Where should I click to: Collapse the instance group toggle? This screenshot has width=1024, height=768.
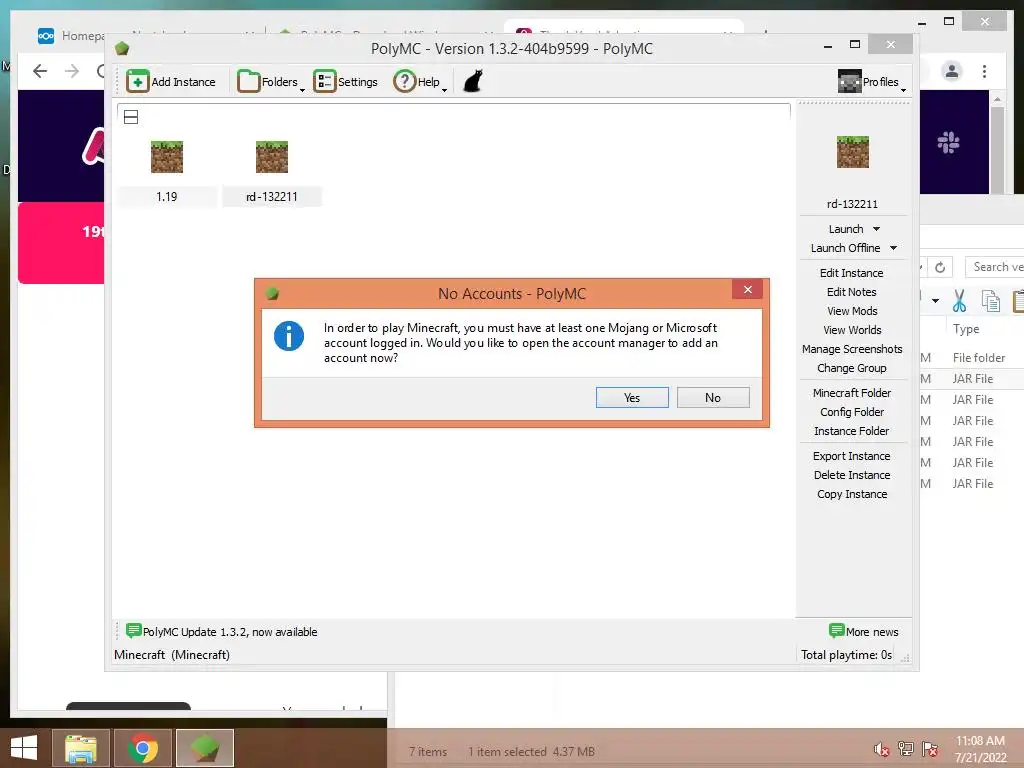coord(131,117)
